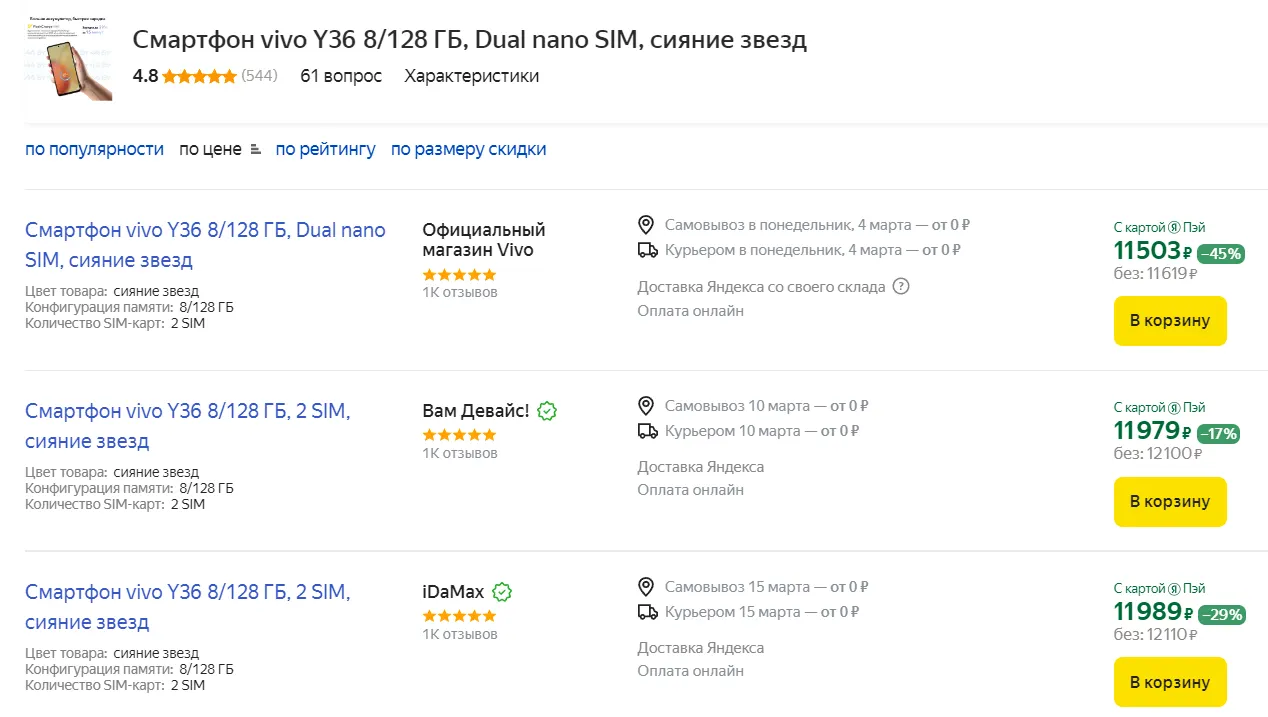Screen dimensions: 1268x717
Task: Add the 11503 ₽ offer to cart
Action: [x=1169, y=321]
